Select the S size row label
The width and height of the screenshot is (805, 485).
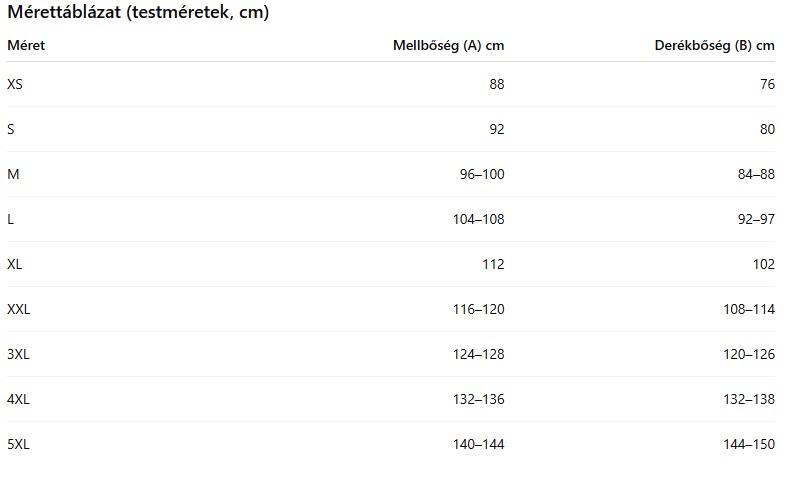pyautogui.click(x=11, y=129)
